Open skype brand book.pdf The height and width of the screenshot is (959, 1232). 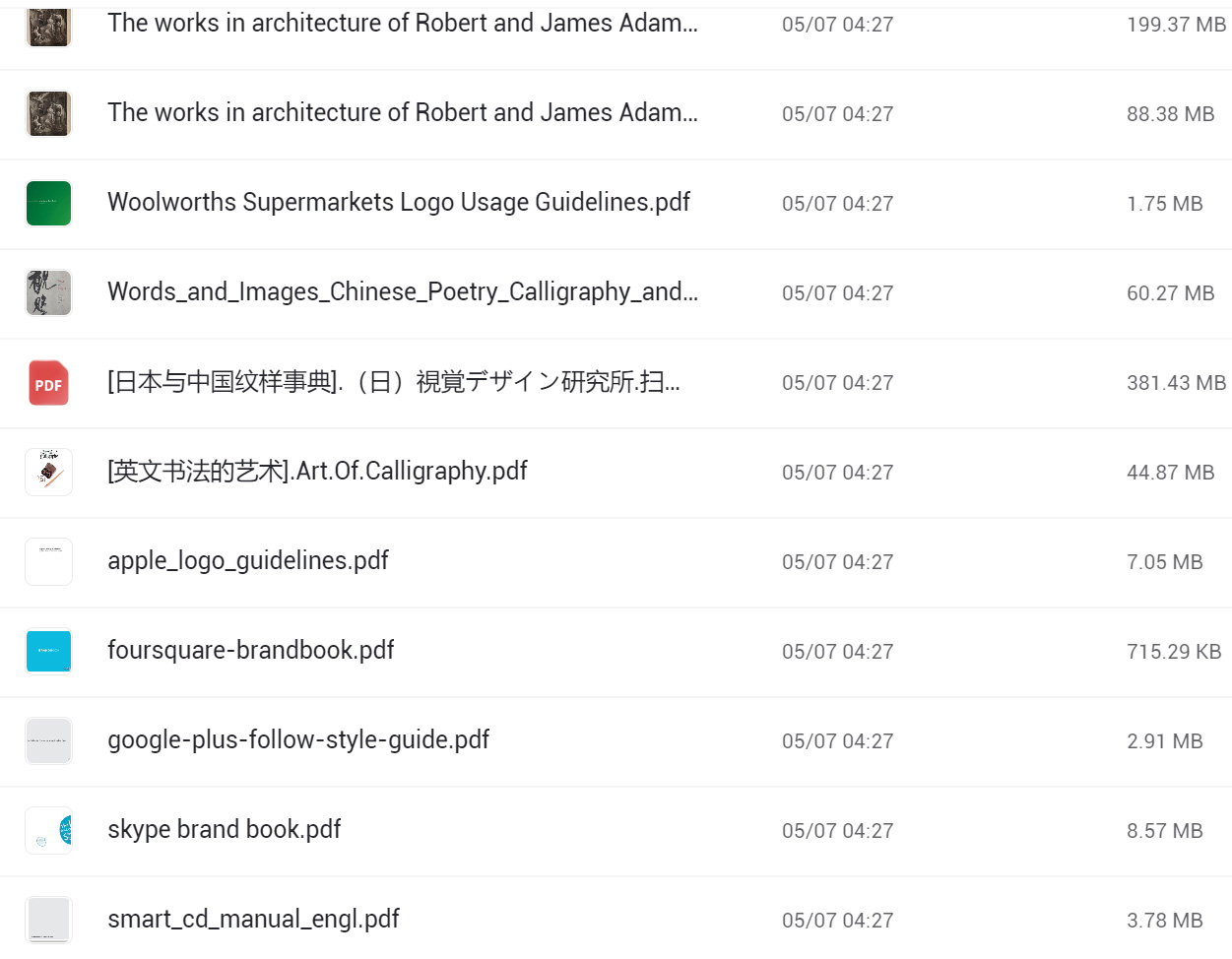pos(225,830)
